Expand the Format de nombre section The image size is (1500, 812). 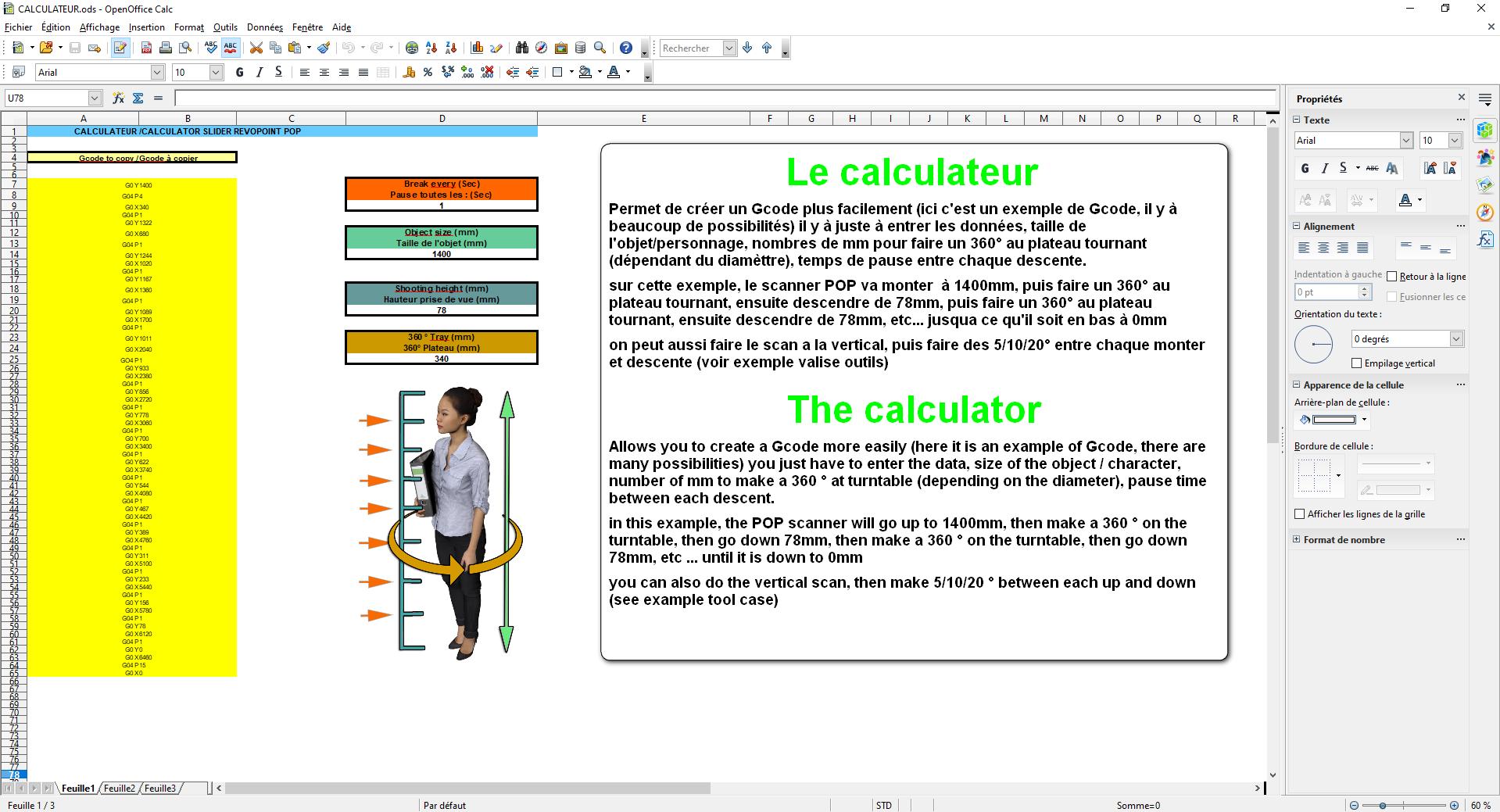[x=1296, y=539]
